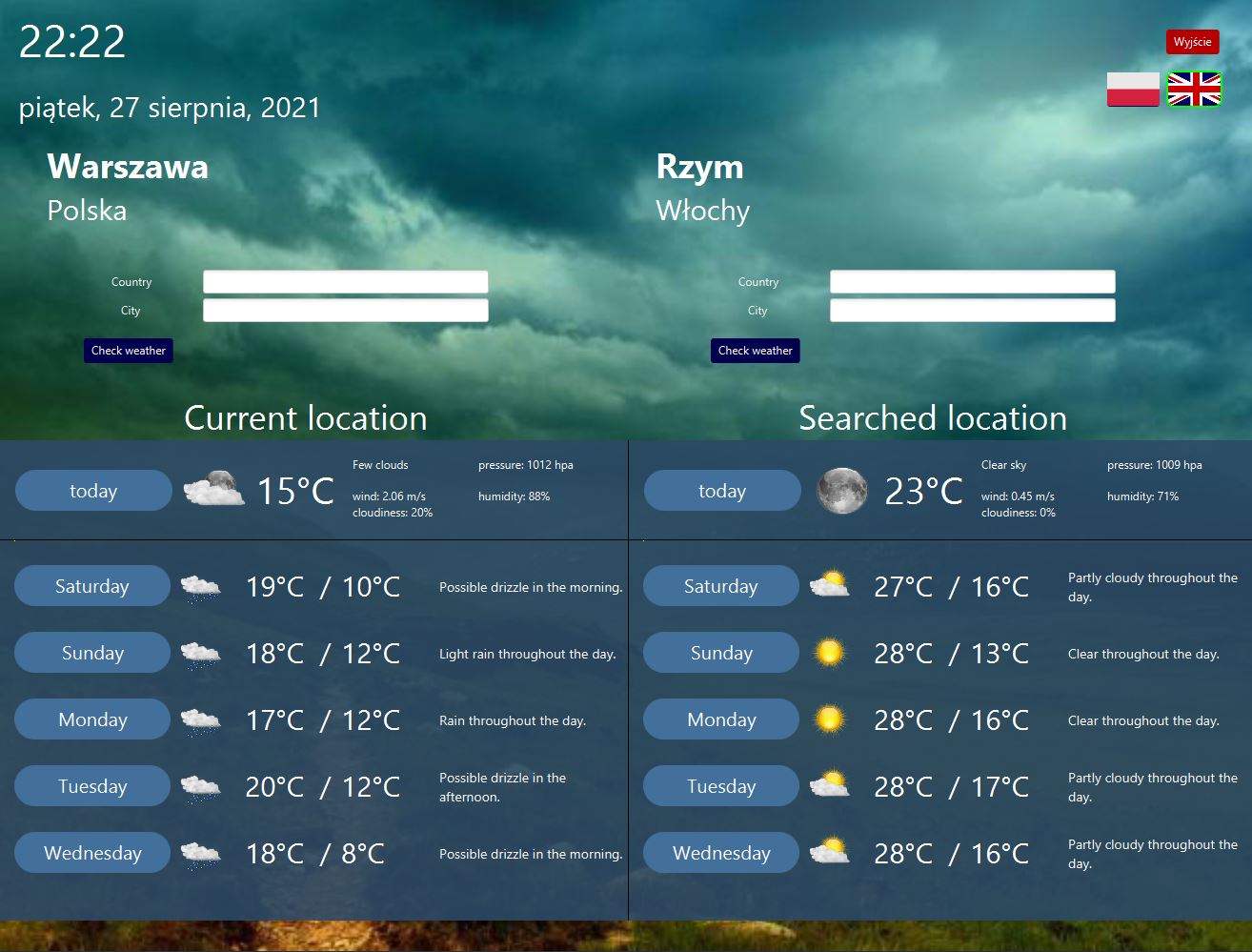Click Wednesday's drizzle icon for Warszawa
Image resolution: width=1252 pixels, height=952 pixels.
point(200,852)
